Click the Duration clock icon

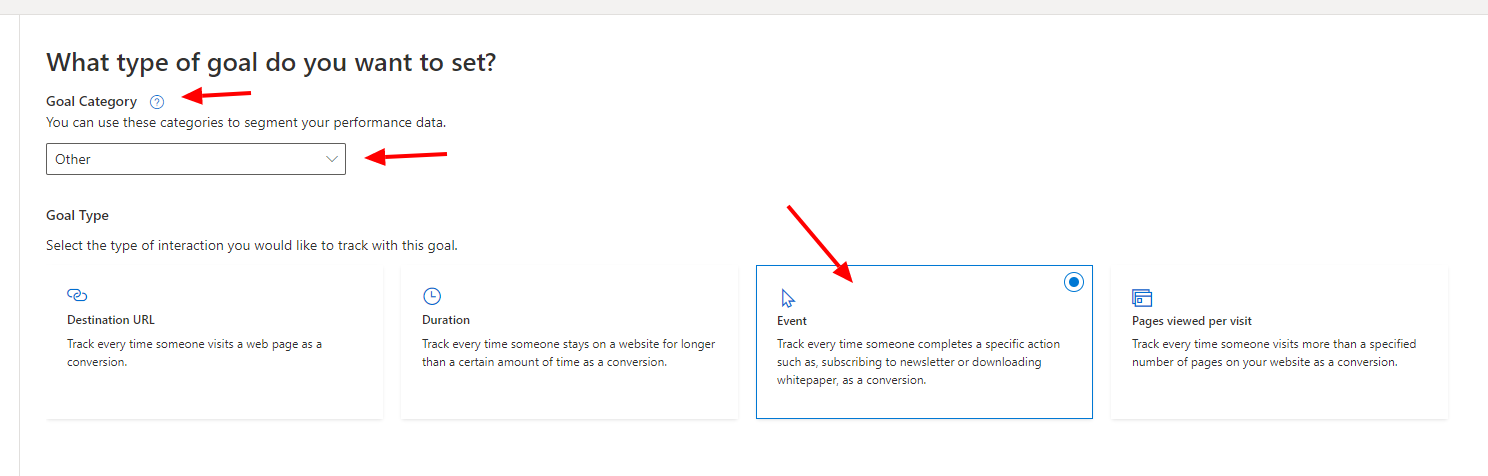point(432,296)
